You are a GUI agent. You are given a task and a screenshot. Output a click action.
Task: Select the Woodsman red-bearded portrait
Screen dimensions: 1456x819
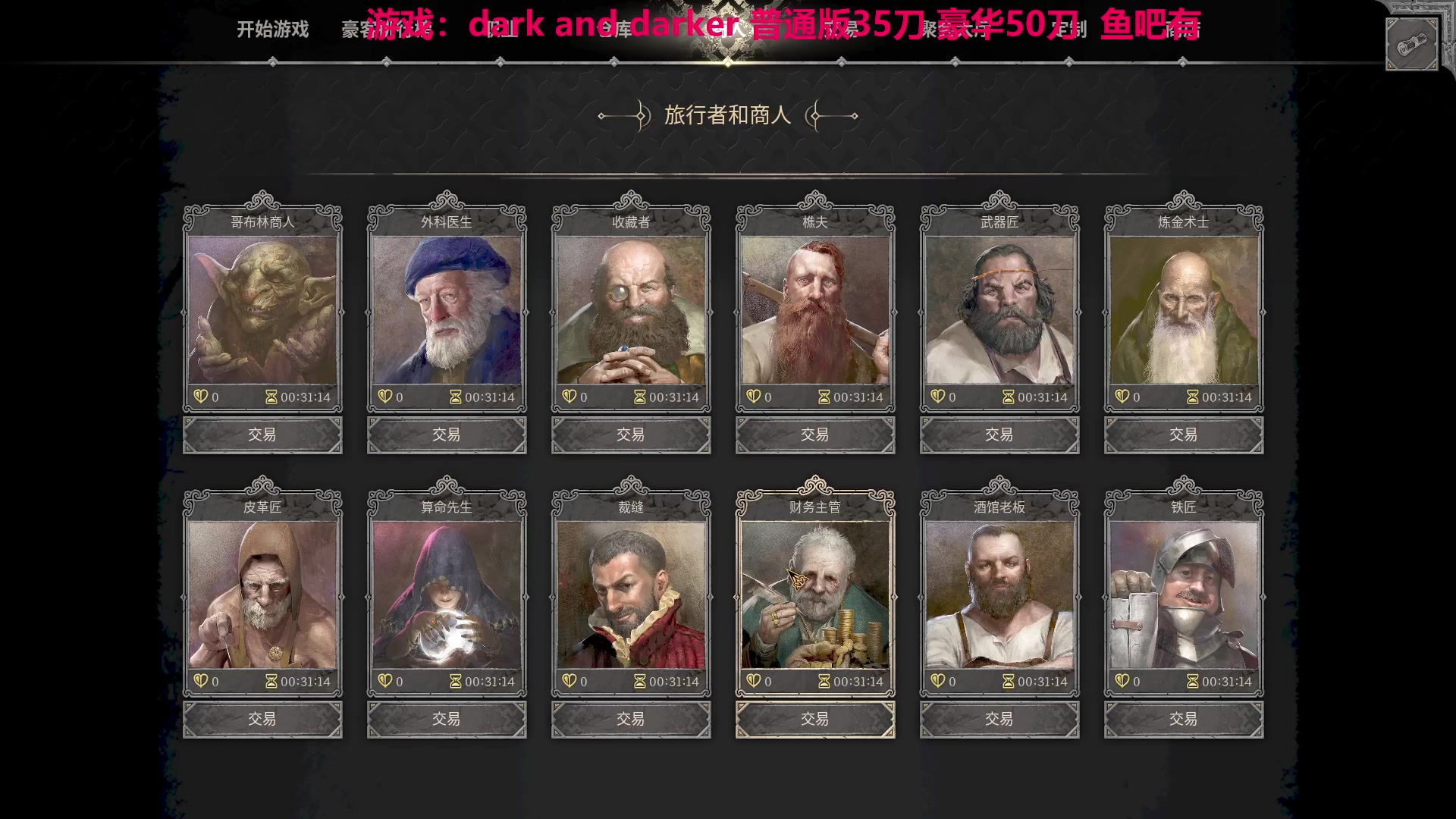(815, 310)
